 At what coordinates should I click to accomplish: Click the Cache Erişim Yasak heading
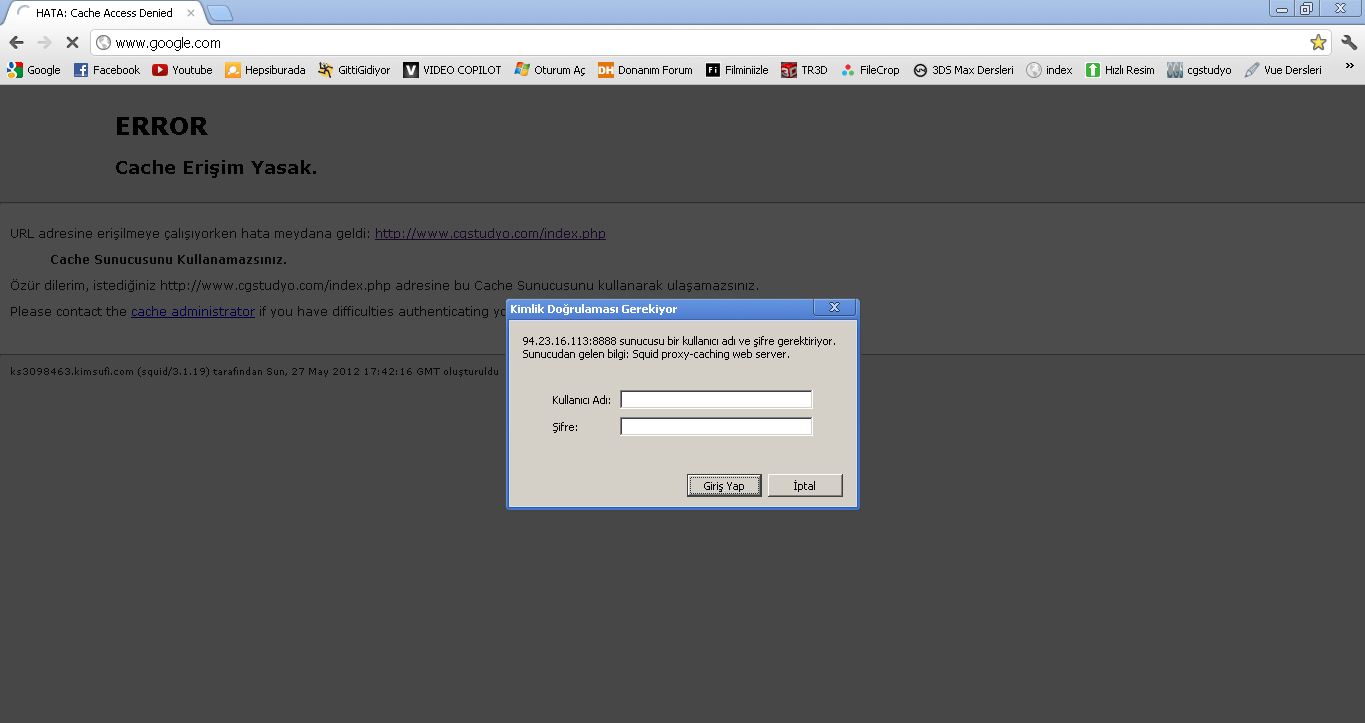pyautogui.click(x=216, y=168)
